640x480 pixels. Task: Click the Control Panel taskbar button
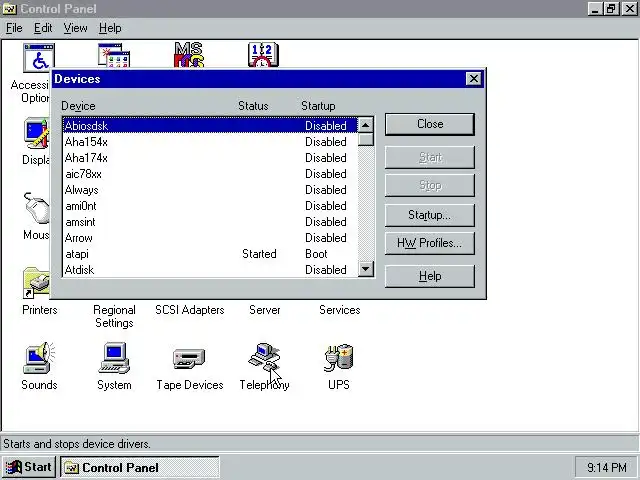[140, 467]
